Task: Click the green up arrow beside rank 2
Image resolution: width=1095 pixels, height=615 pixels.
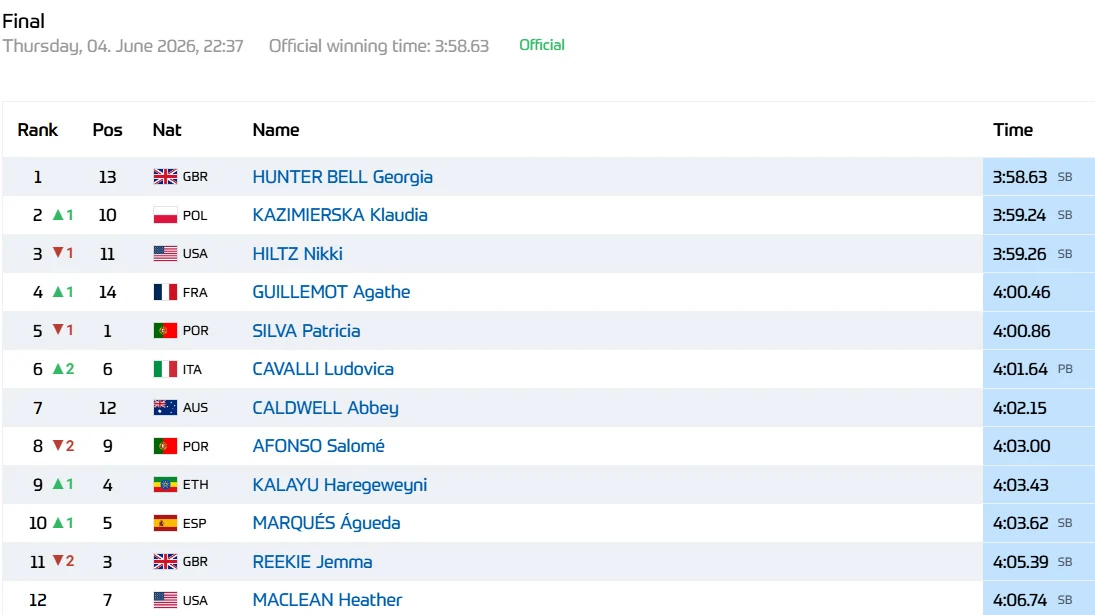Action: [58, 215]
